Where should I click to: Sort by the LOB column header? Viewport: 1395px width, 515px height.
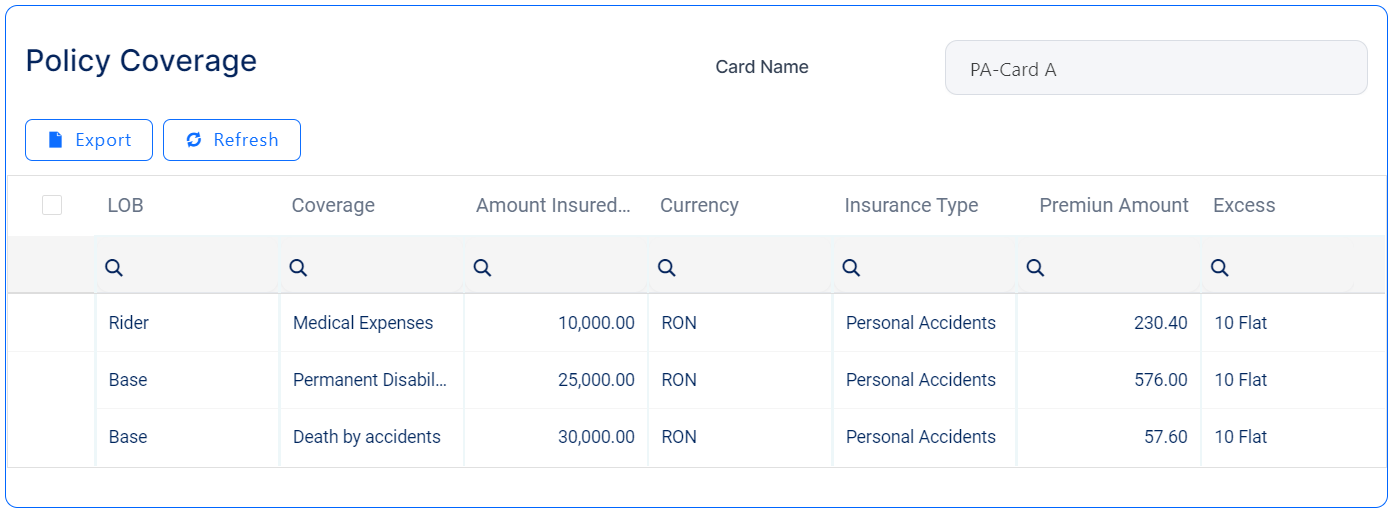(126, 205)
